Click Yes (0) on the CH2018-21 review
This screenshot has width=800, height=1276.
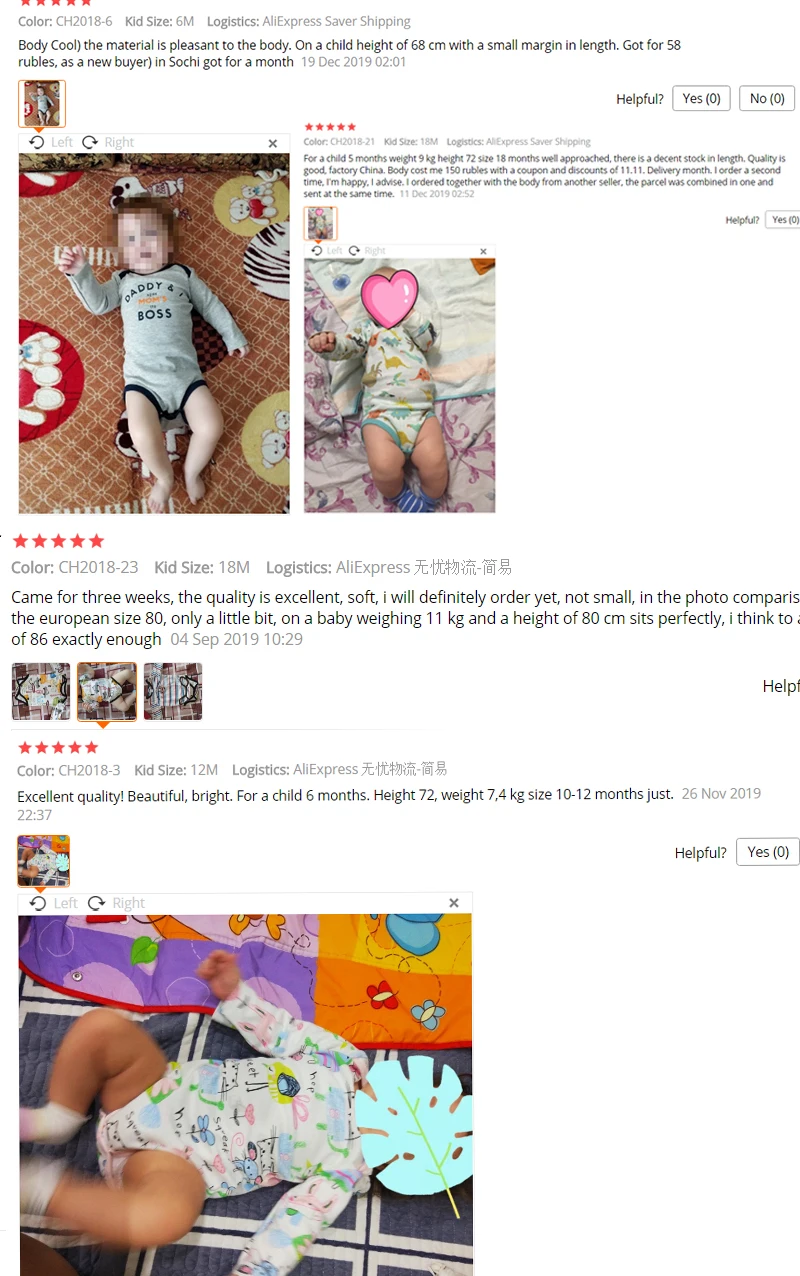click(x=784, y=219)
